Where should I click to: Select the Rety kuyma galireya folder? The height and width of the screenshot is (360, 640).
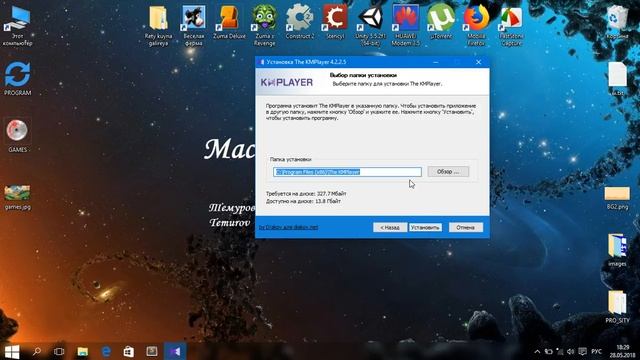pos(158,25)
